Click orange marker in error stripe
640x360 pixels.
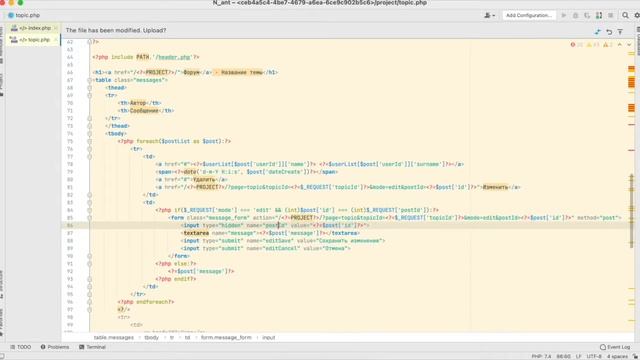pos(631,82)
